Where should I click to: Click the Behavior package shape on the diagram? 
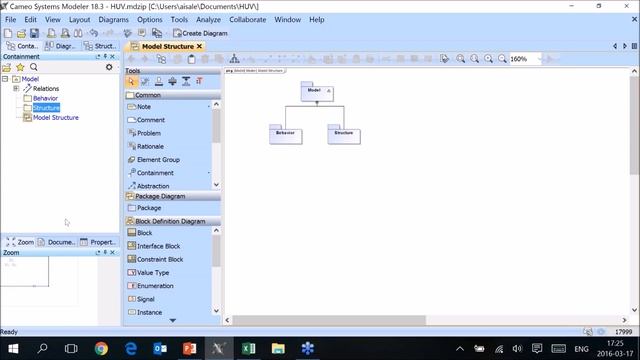coord(285,134)
